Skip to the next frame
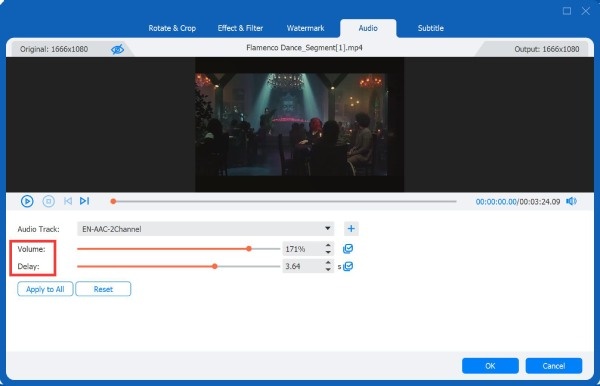The height and width of the screenshot is (386, 600). click(85, 201)
